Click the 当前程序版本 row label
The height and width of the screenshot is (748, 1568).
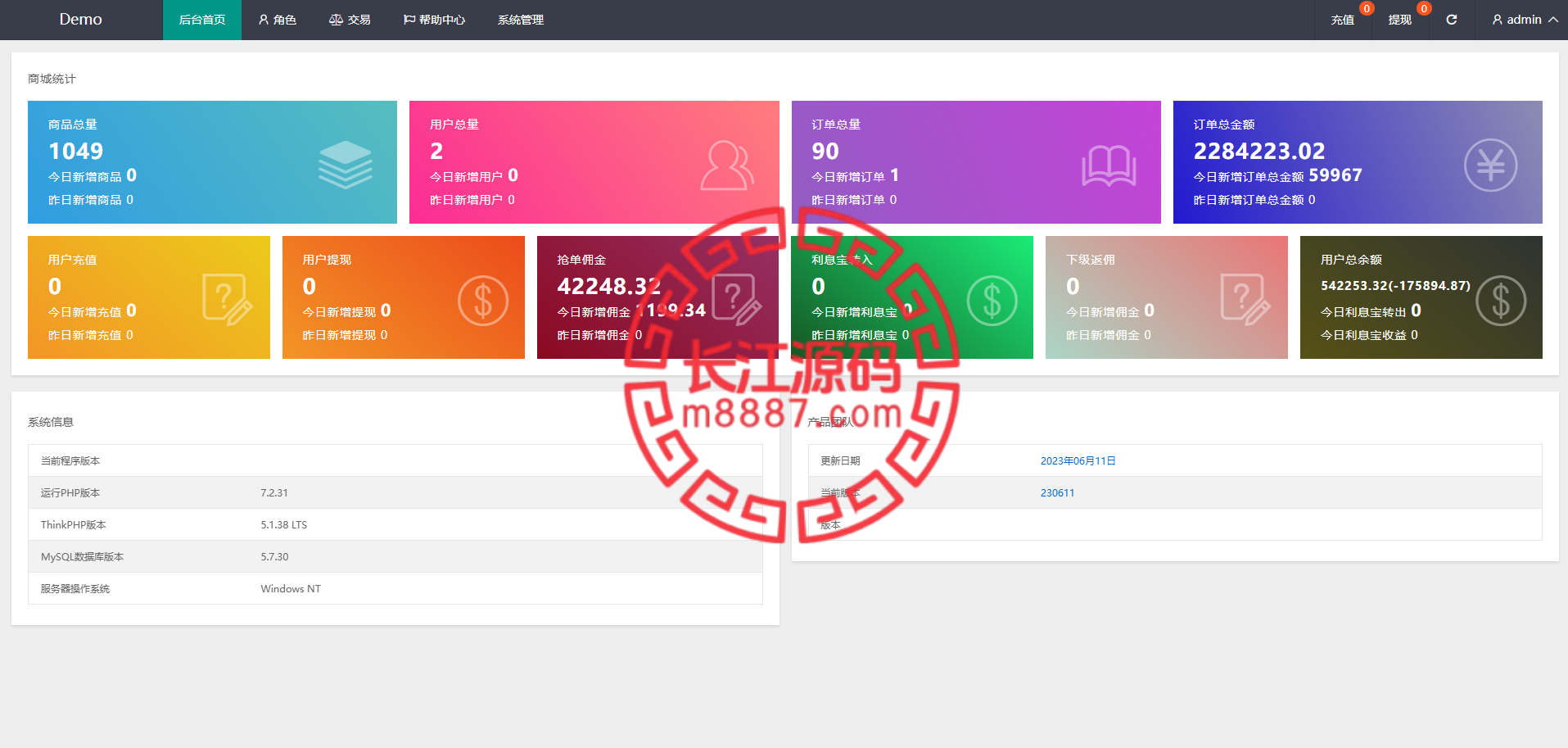70,461
